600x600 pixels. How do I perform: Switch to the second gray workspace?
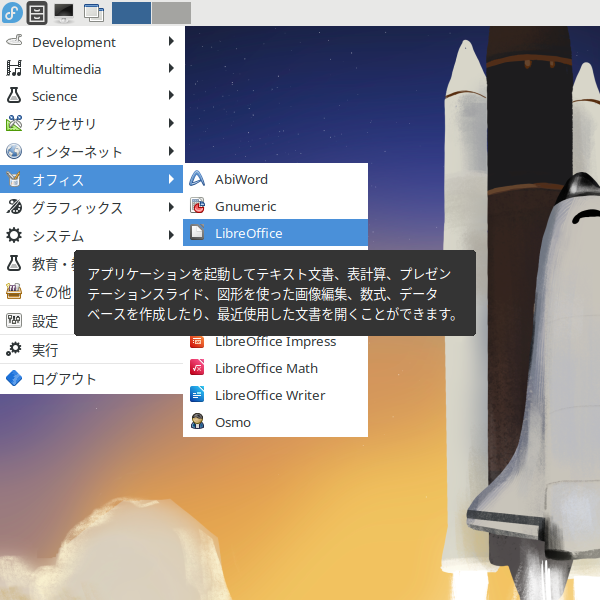[171, 13]
